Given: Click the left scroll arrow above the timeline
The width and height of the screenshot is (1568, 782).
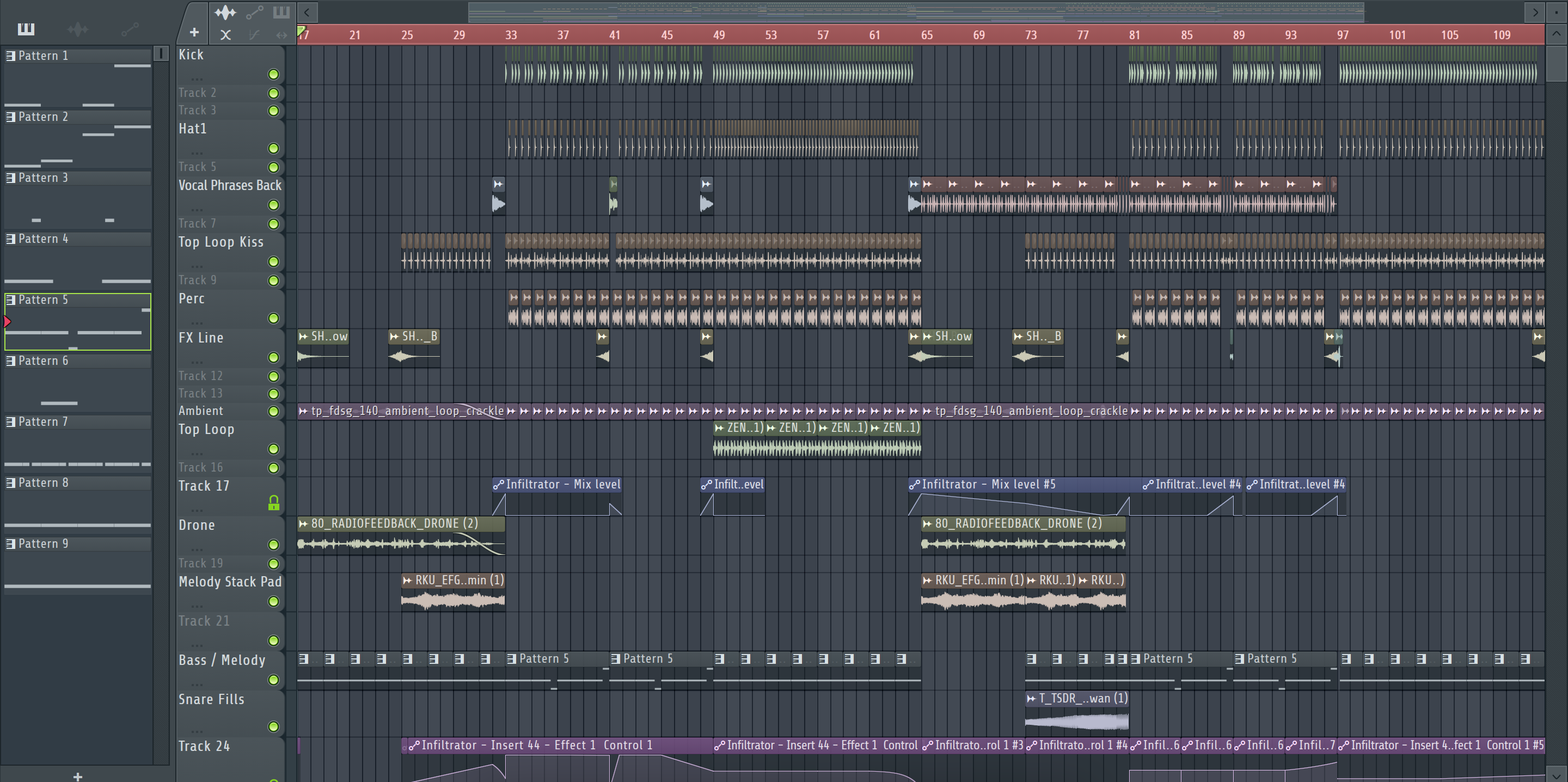Looking at the screenshot, I should click(x=307, y=11).
